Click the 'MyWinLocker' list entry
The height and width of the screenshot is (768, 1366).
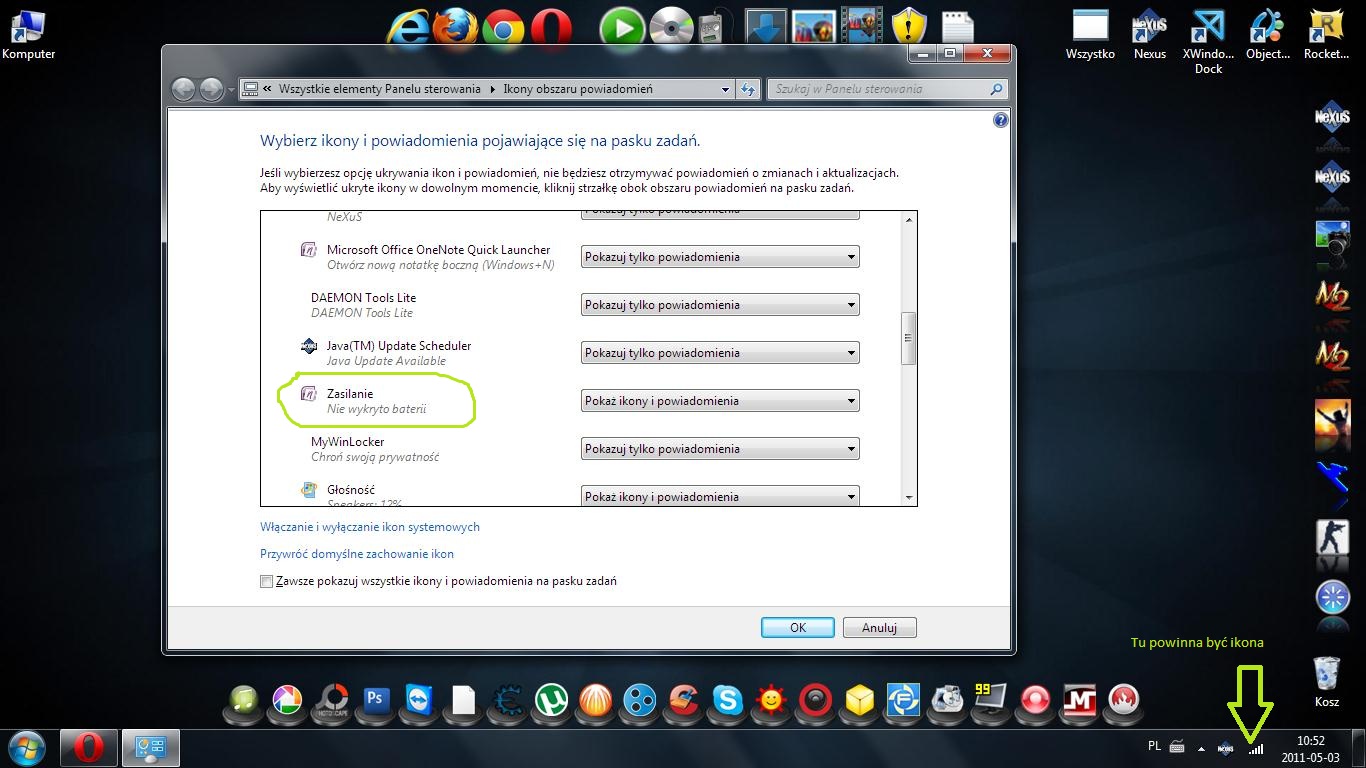click(375, 449)
